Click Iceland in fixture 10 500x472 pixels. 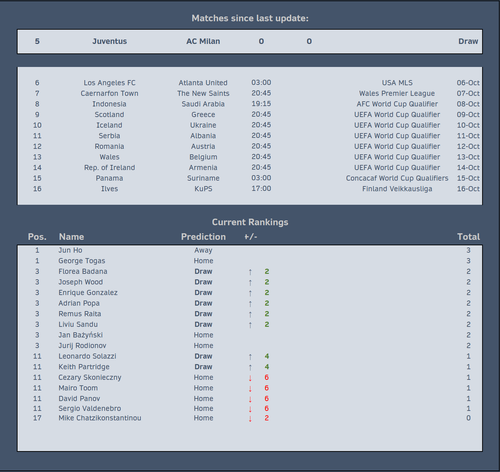109,125
